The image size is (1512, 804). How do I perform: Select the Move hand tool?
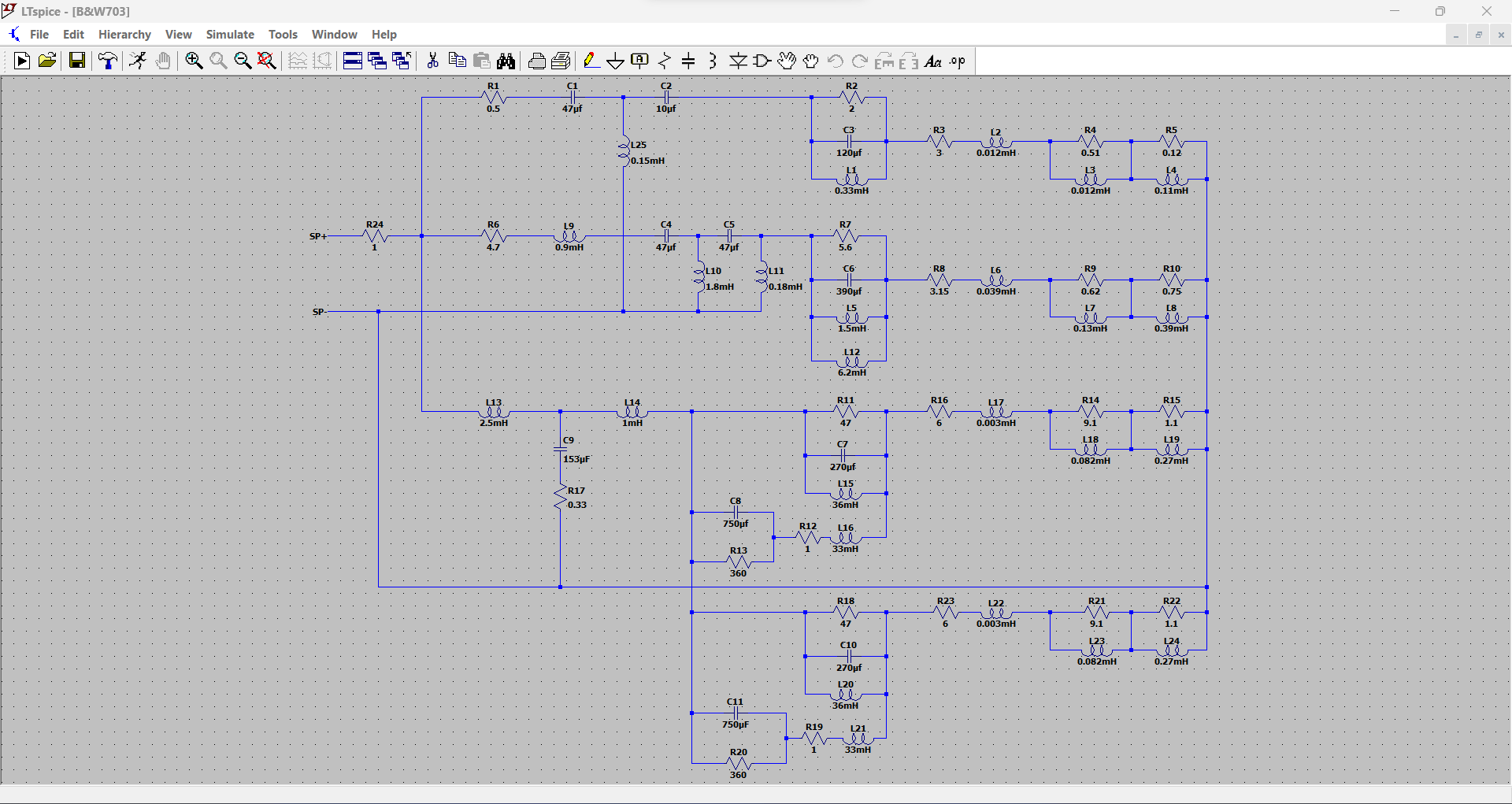click(787, 61)
